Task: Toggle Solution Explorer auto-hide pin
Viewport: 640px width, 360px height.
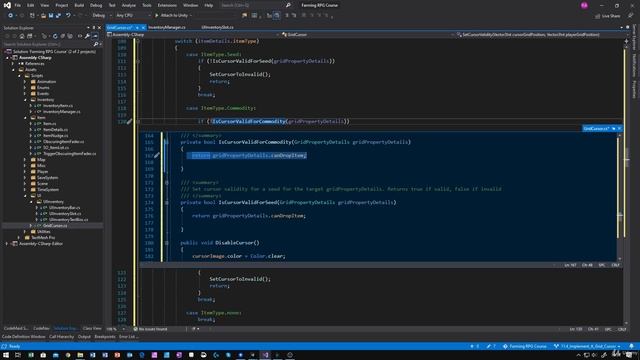Action: tap(93, 28)
